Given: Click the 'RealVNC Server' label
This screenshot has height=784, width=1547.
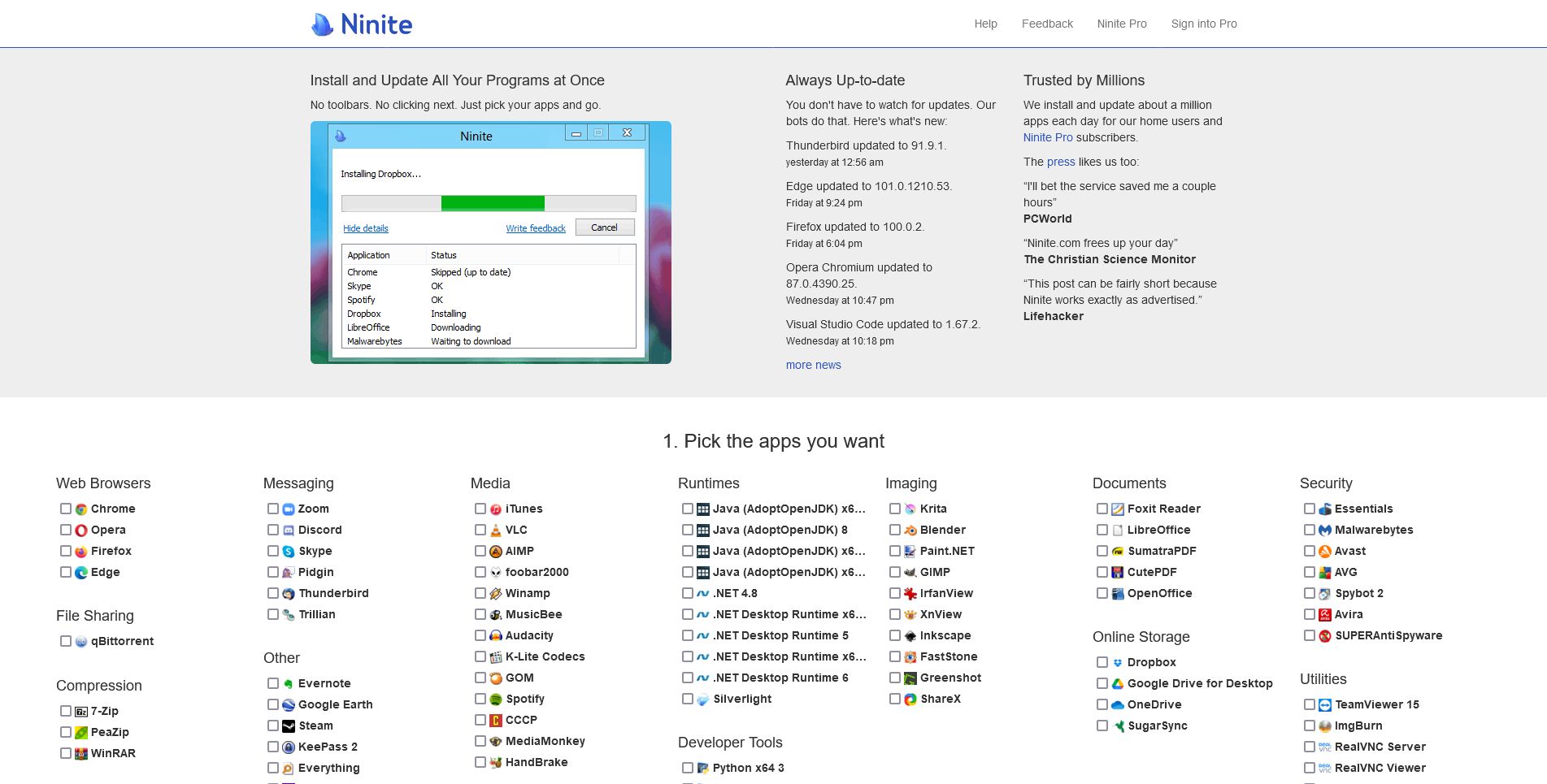Looking at the screenshot, I should pos(1380,747).
